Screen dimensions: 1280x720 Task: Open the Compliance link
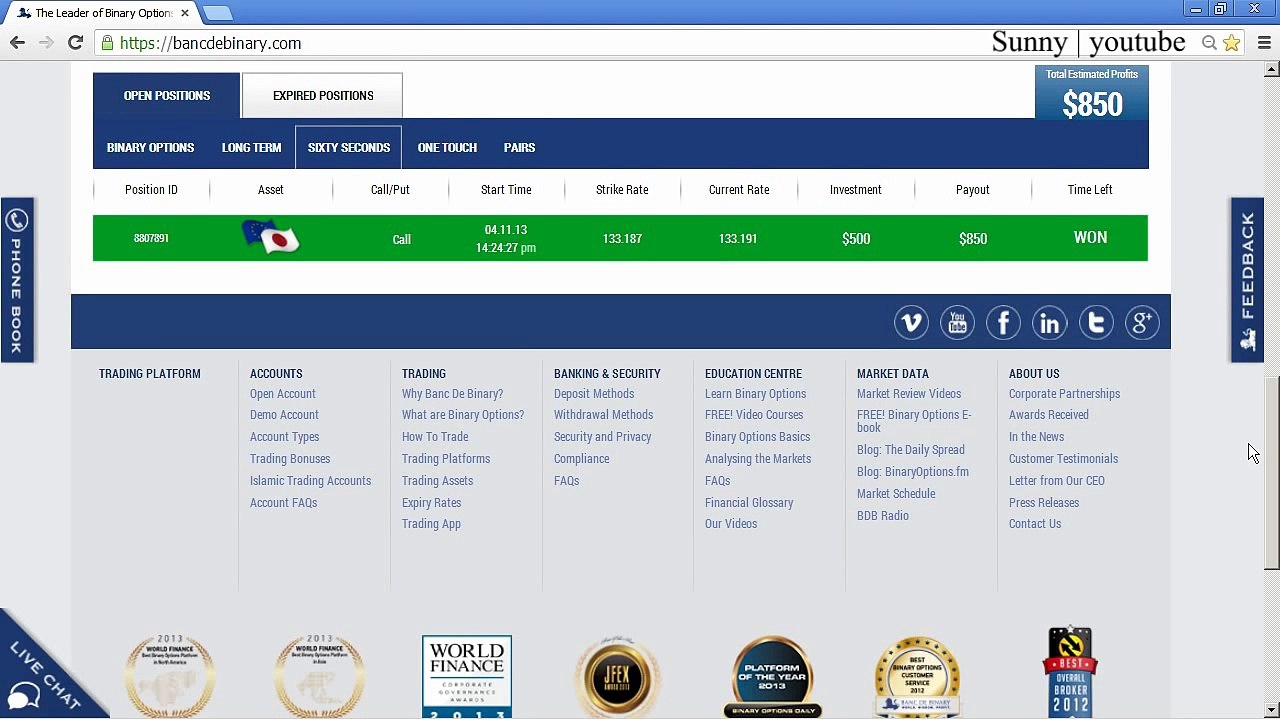click(581, 459)
